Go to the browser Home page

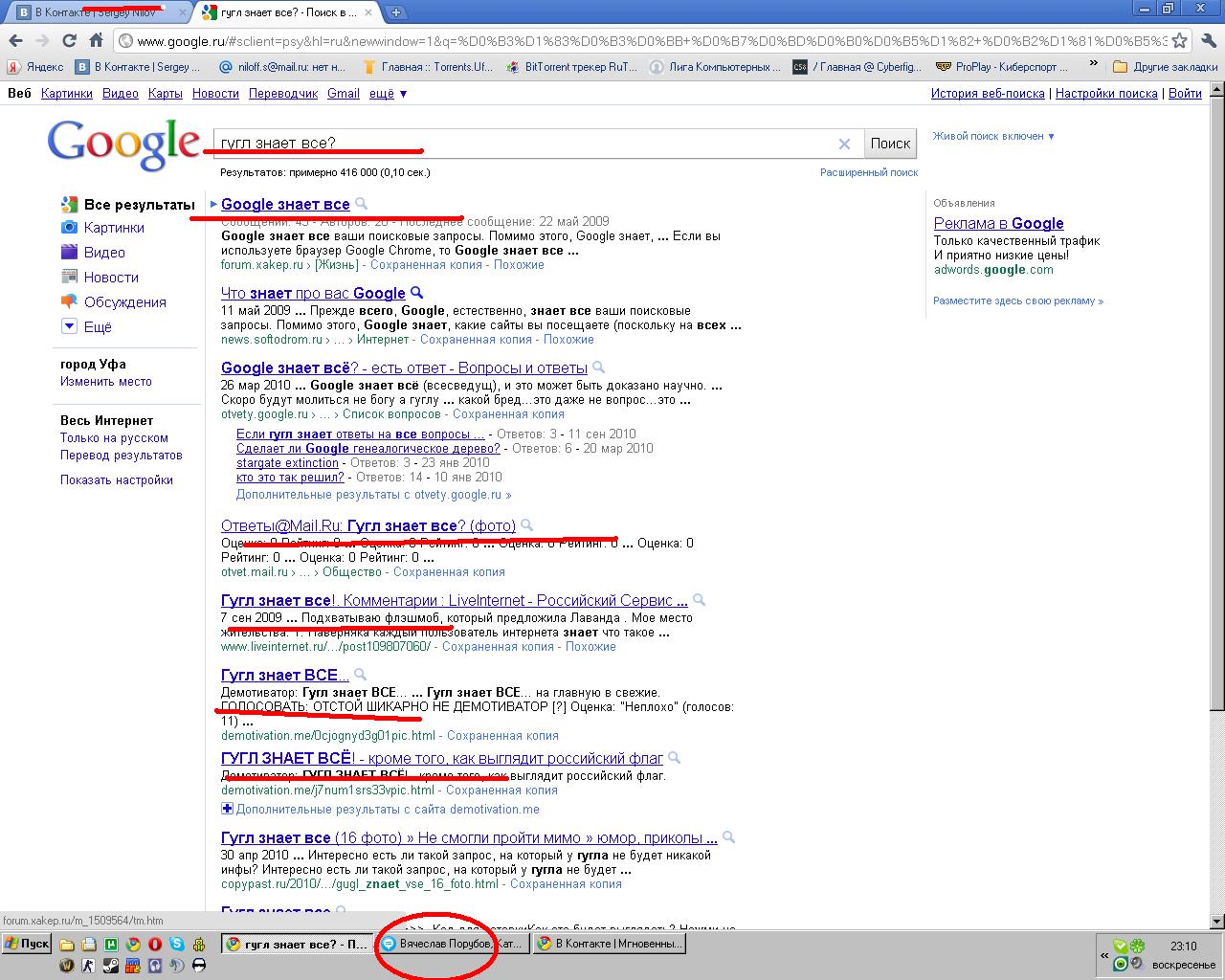tap(96, 40)
